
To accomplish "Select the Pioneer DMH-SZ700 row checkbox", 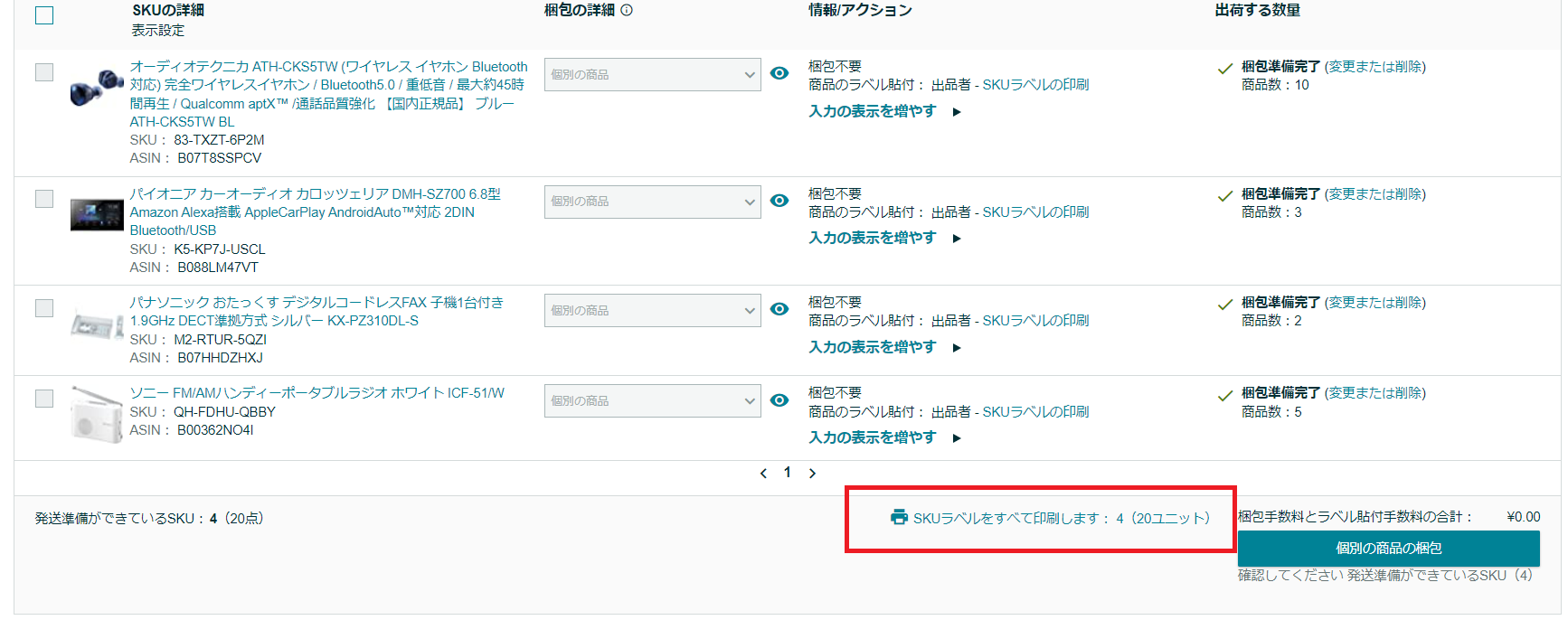I will pyautogui.click(x=44, y=199).
